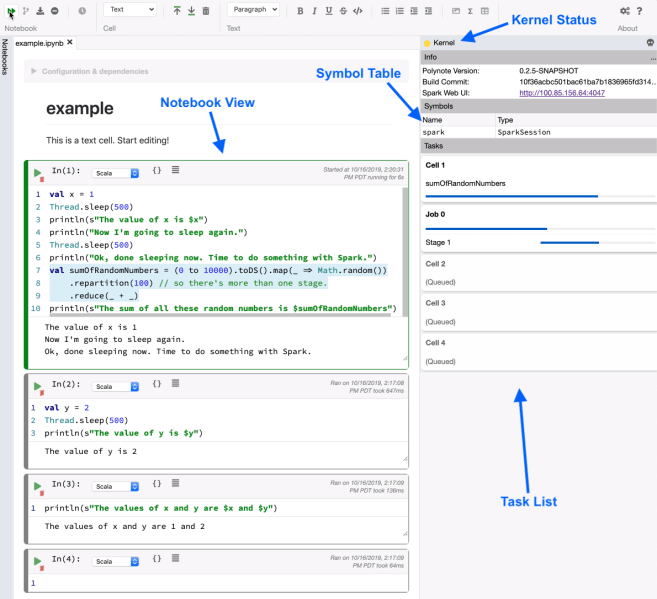
Task: Click the cancel tasks icon in Notebook group
Action: tap(54, 11)
